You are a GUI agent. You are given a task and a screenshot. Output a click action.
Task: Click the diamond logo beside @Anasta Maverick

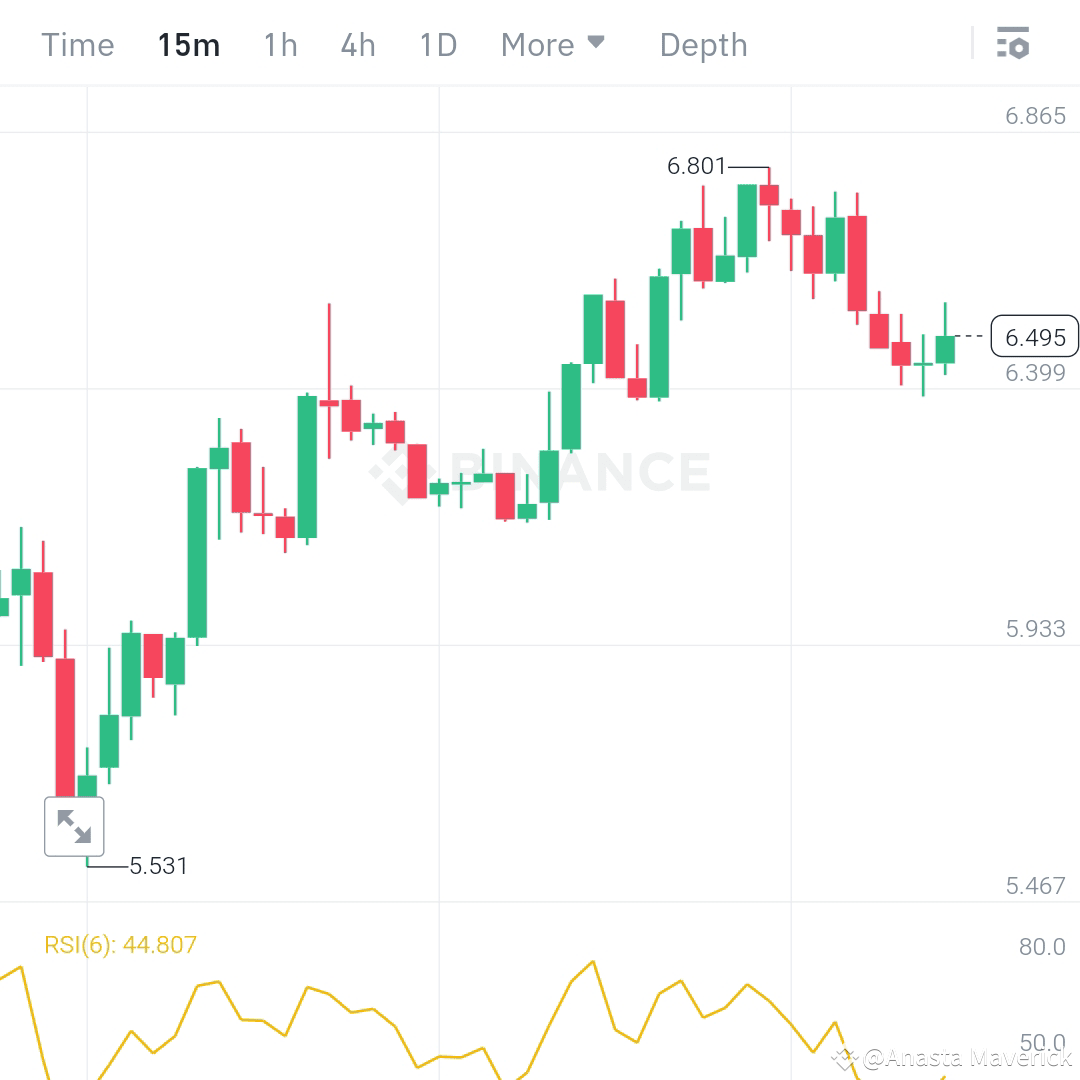click(x=847, y=1056)
